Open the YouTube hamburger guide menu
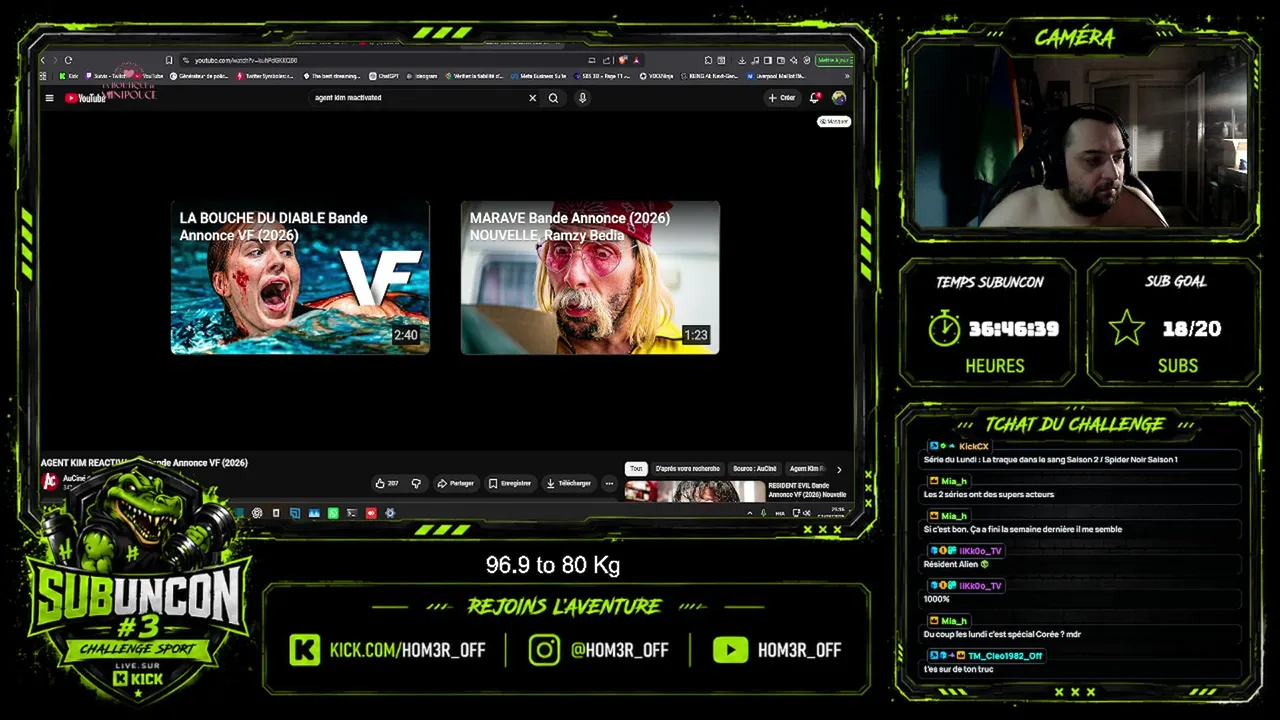The image size is (1280, 720). tap(49, 98)
